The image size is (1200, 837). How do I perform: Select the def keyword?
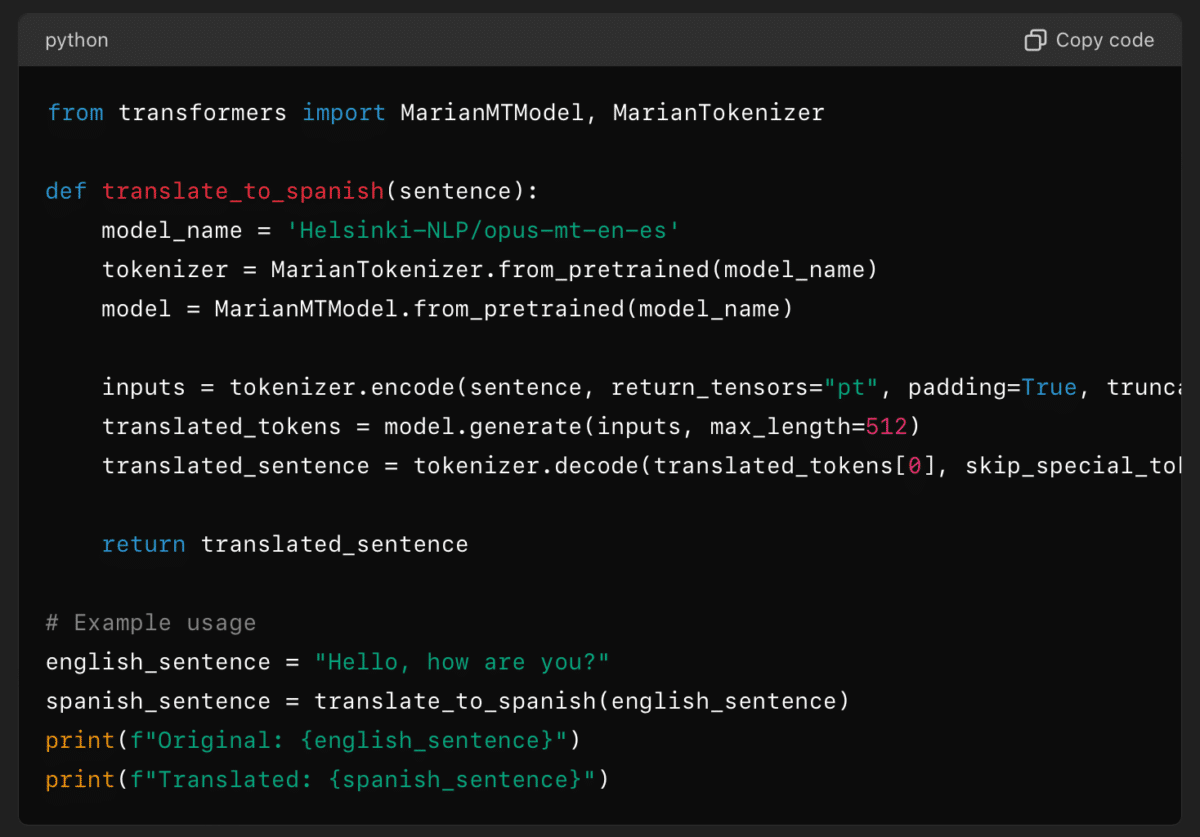click(x=65, y=191)
